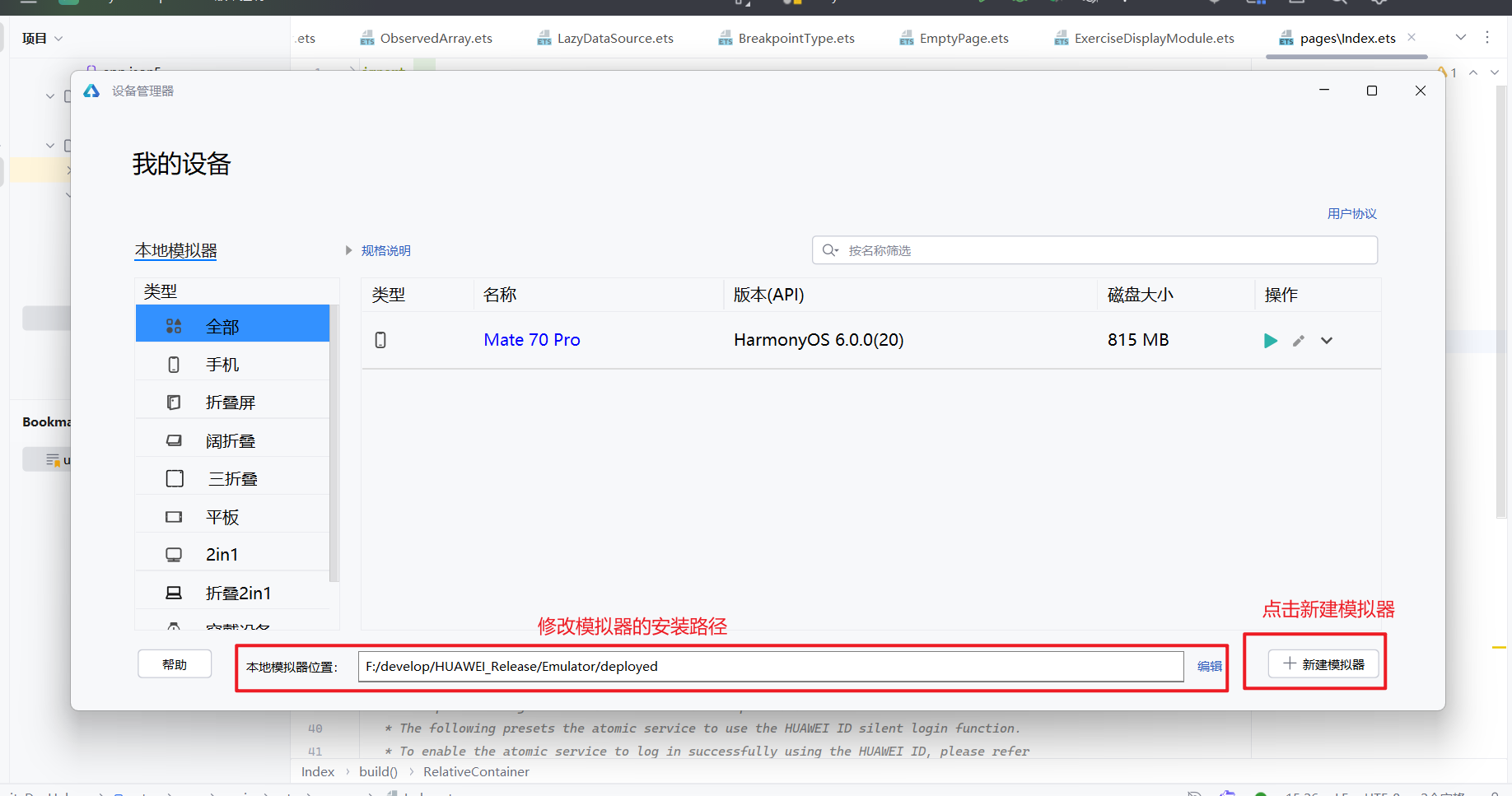
Task: Select the 折叠2in1 device type
Action: coord(232,594)
